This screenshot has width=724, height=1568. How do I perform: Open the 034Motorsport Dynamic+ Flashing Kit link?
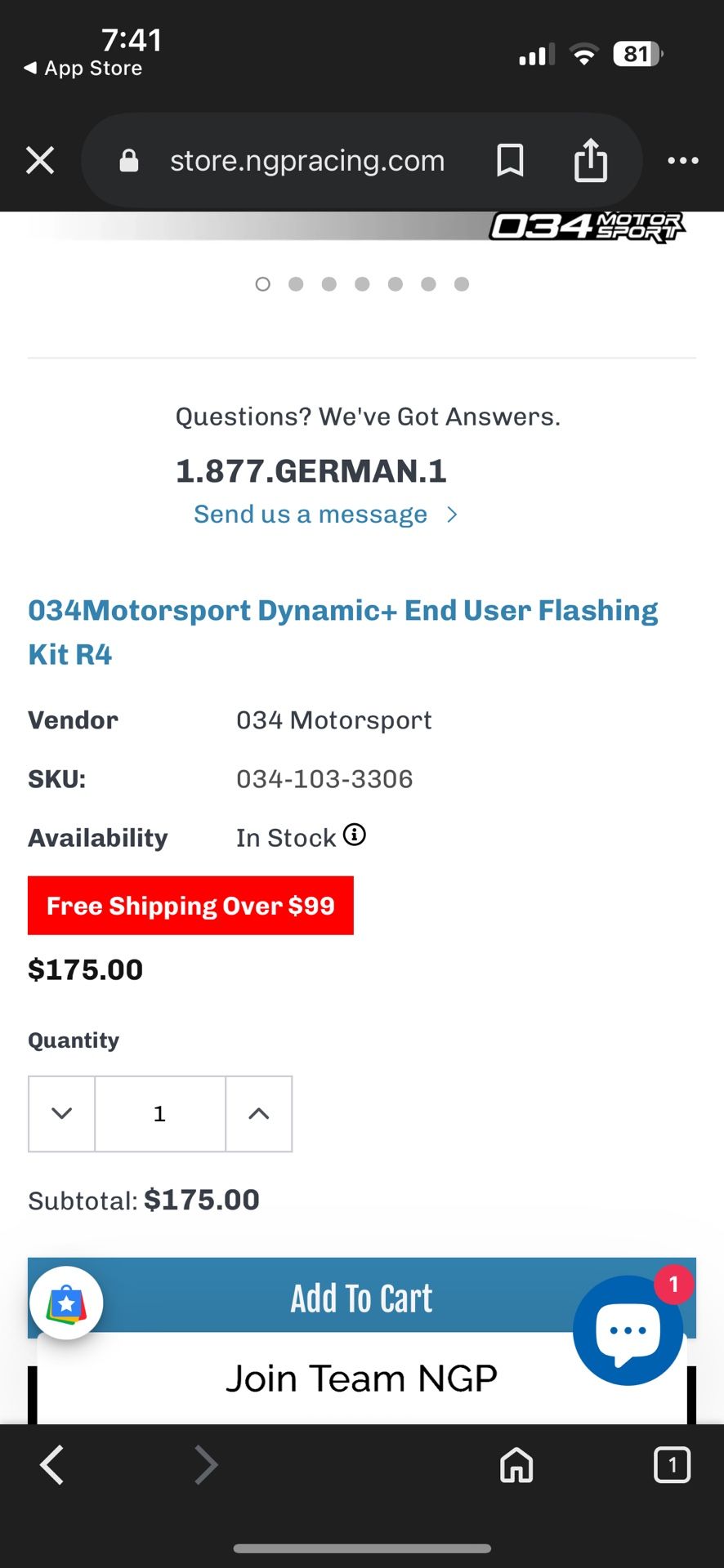[342, 631]
